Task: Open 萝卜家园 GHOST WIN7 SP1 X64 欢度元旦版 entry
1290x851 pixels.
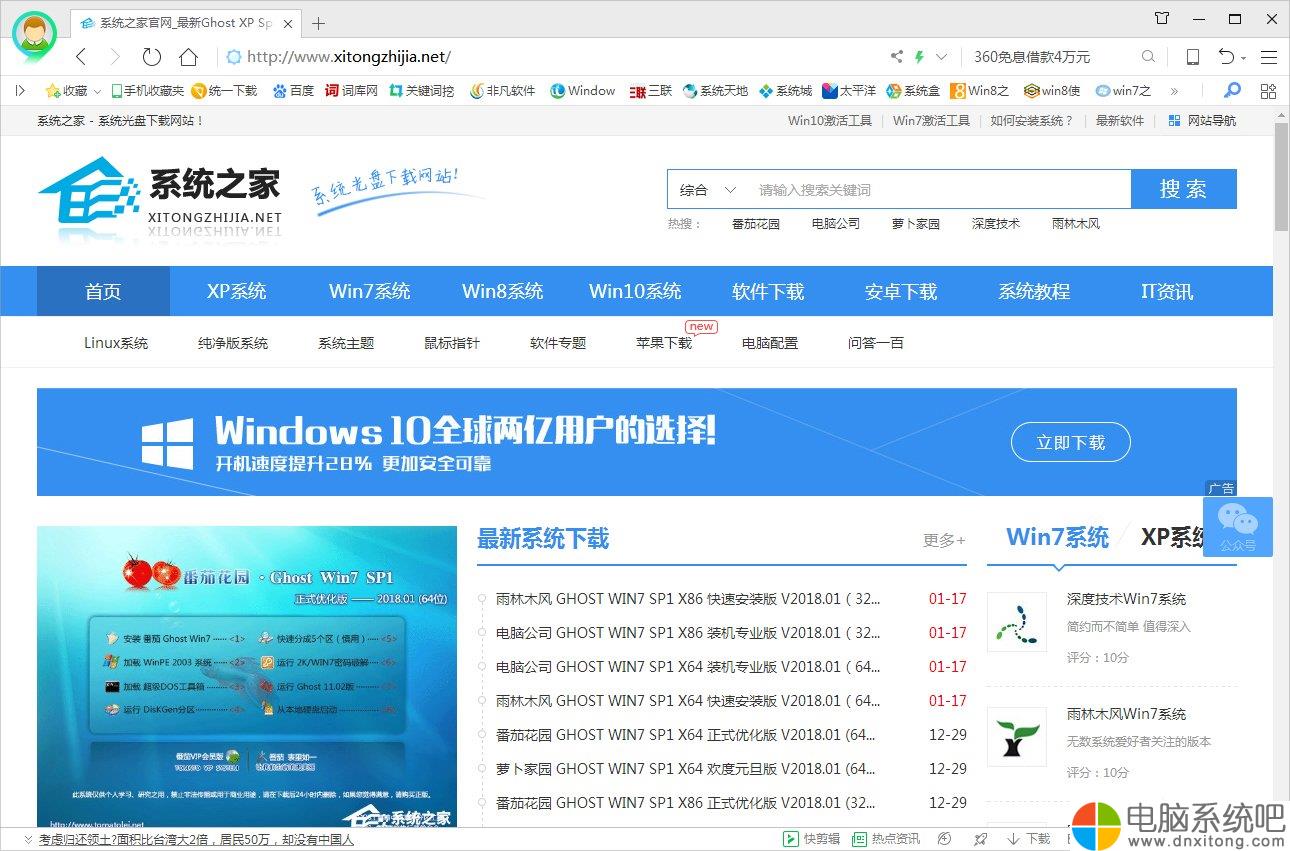Action: (686, 769)
